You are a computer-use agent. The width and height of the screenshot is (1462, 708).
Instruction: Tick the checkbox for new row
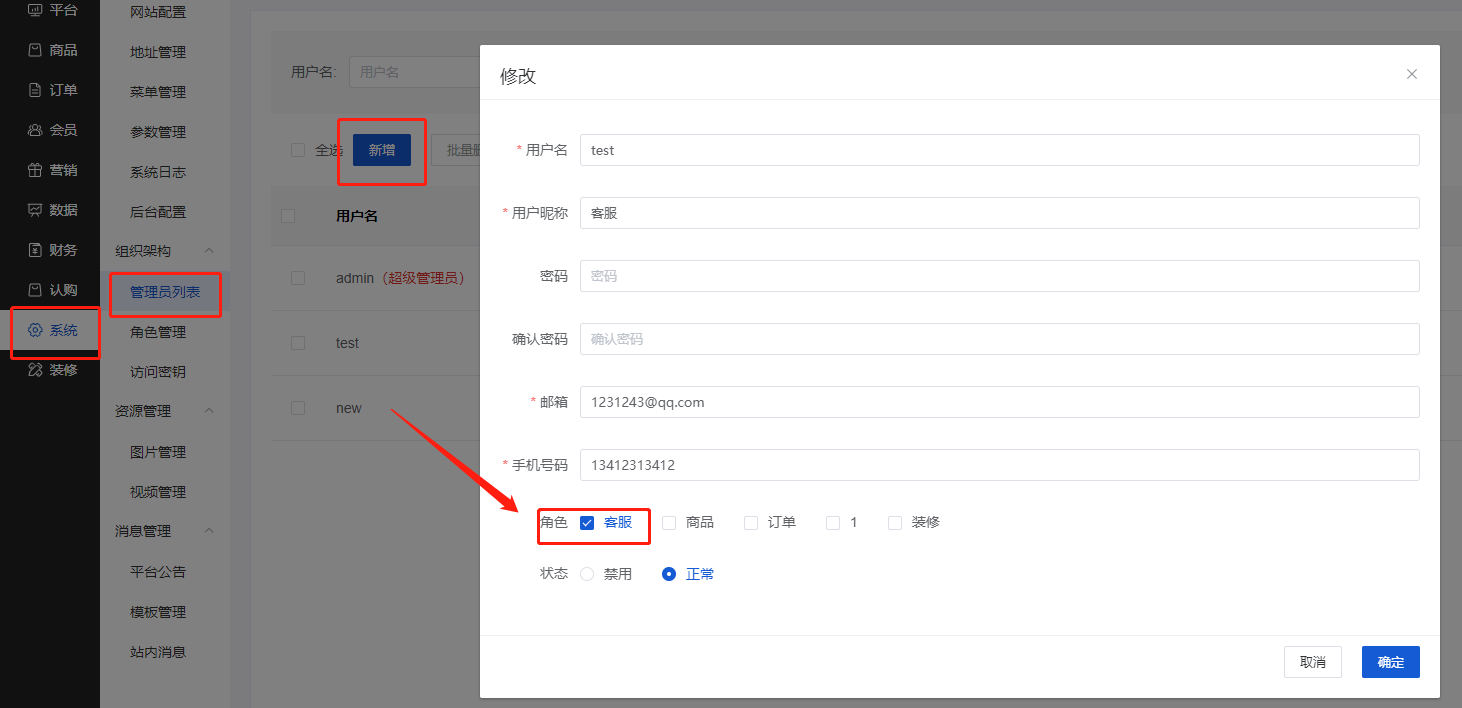[x=298, y=408]
